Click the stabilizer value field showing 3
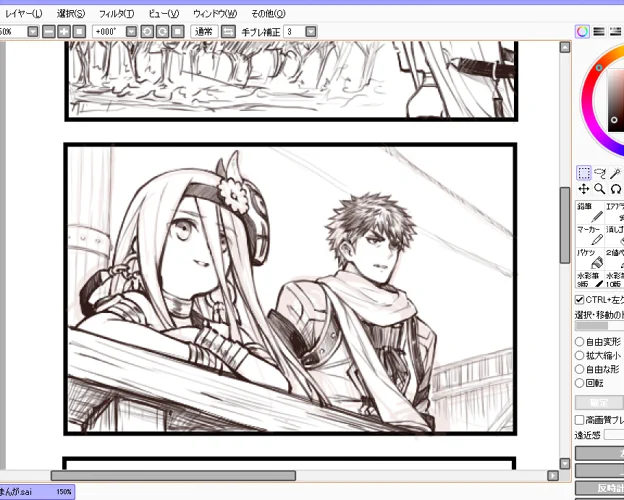Viewport: 624px width, 500px height. pyautogui.click(x=294, y=31)
